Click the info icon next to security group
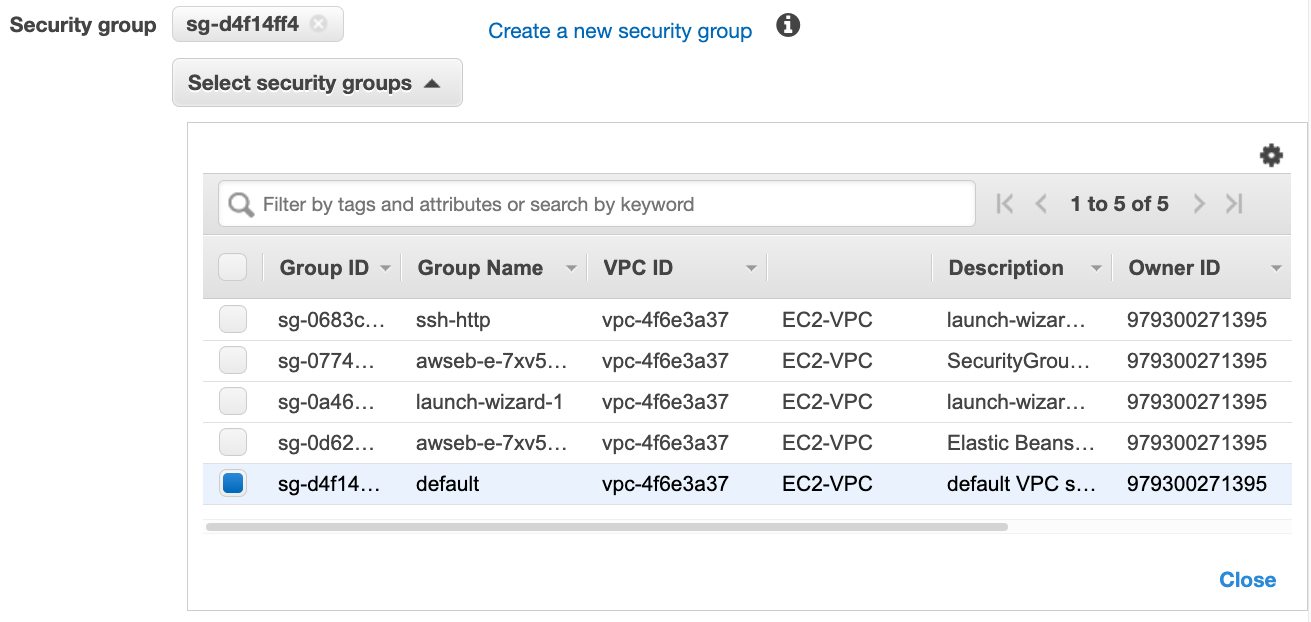 [788, 25]
